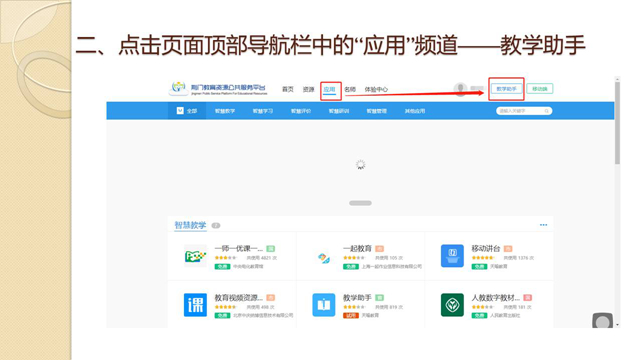Click the 教育视频资源 app title
Viewport: 640px width, 360px height.
tap(239, 298)
